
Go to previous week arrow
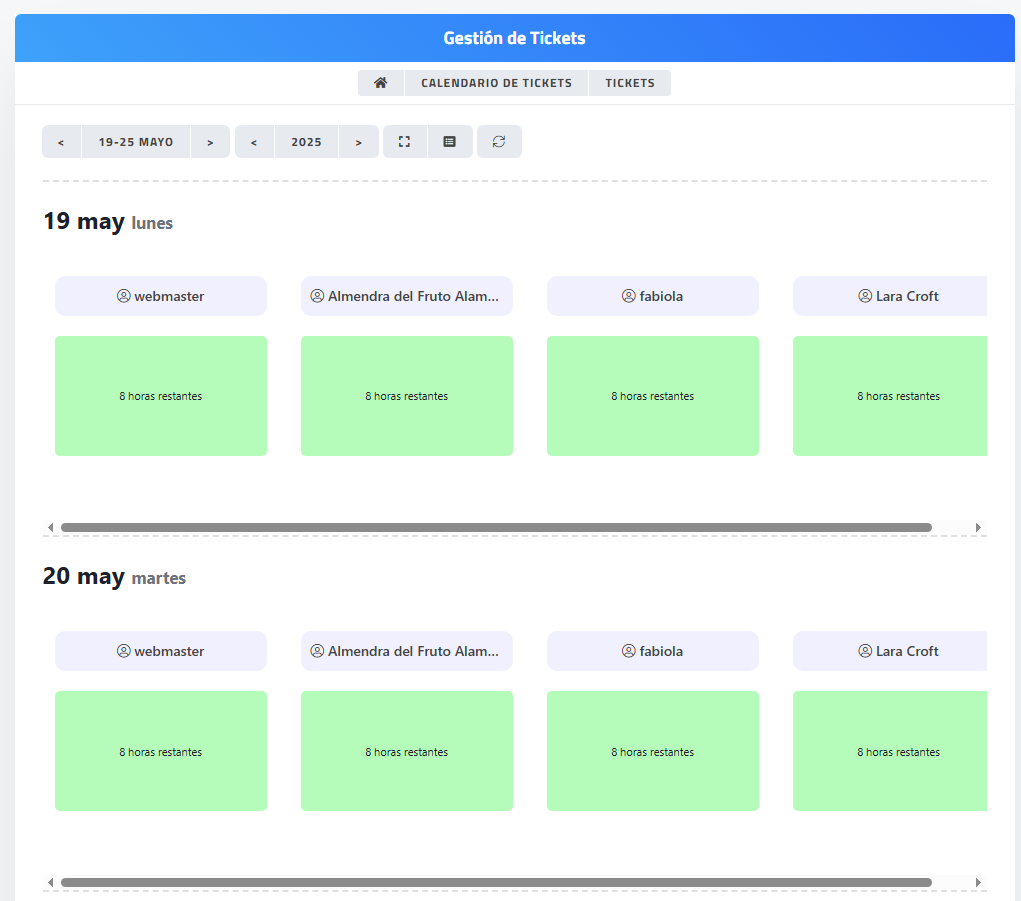click(x=62, y=142)
